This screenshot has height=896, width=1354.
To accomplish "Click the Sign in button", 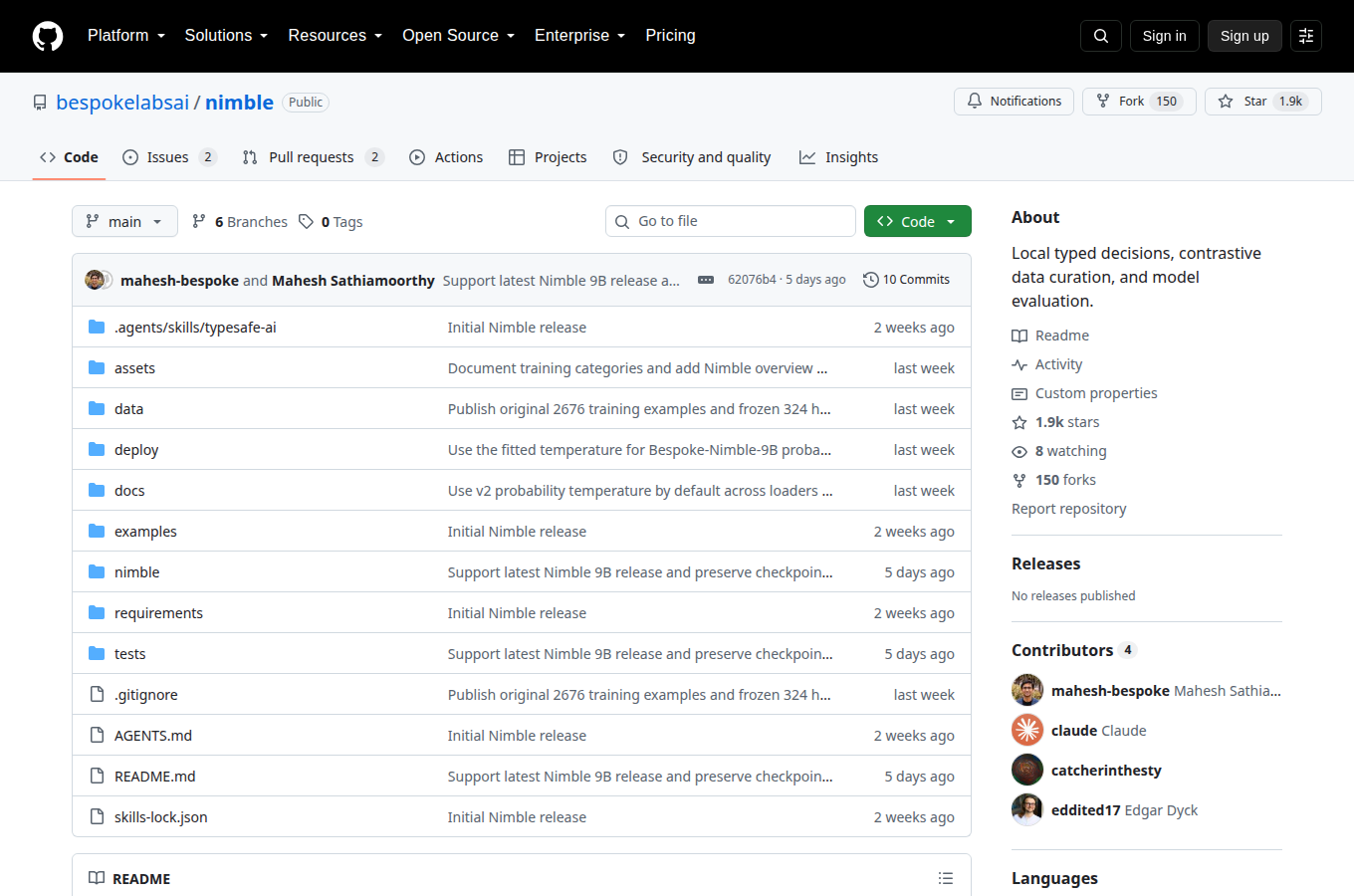I will [1165, 36].
